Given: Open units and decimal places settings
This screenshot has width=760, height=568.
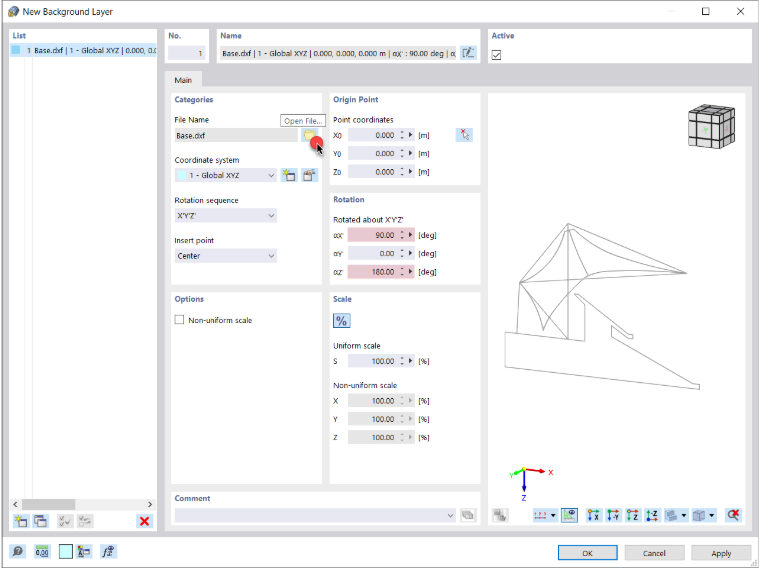Looking at the screenshot, I should 42,551.
